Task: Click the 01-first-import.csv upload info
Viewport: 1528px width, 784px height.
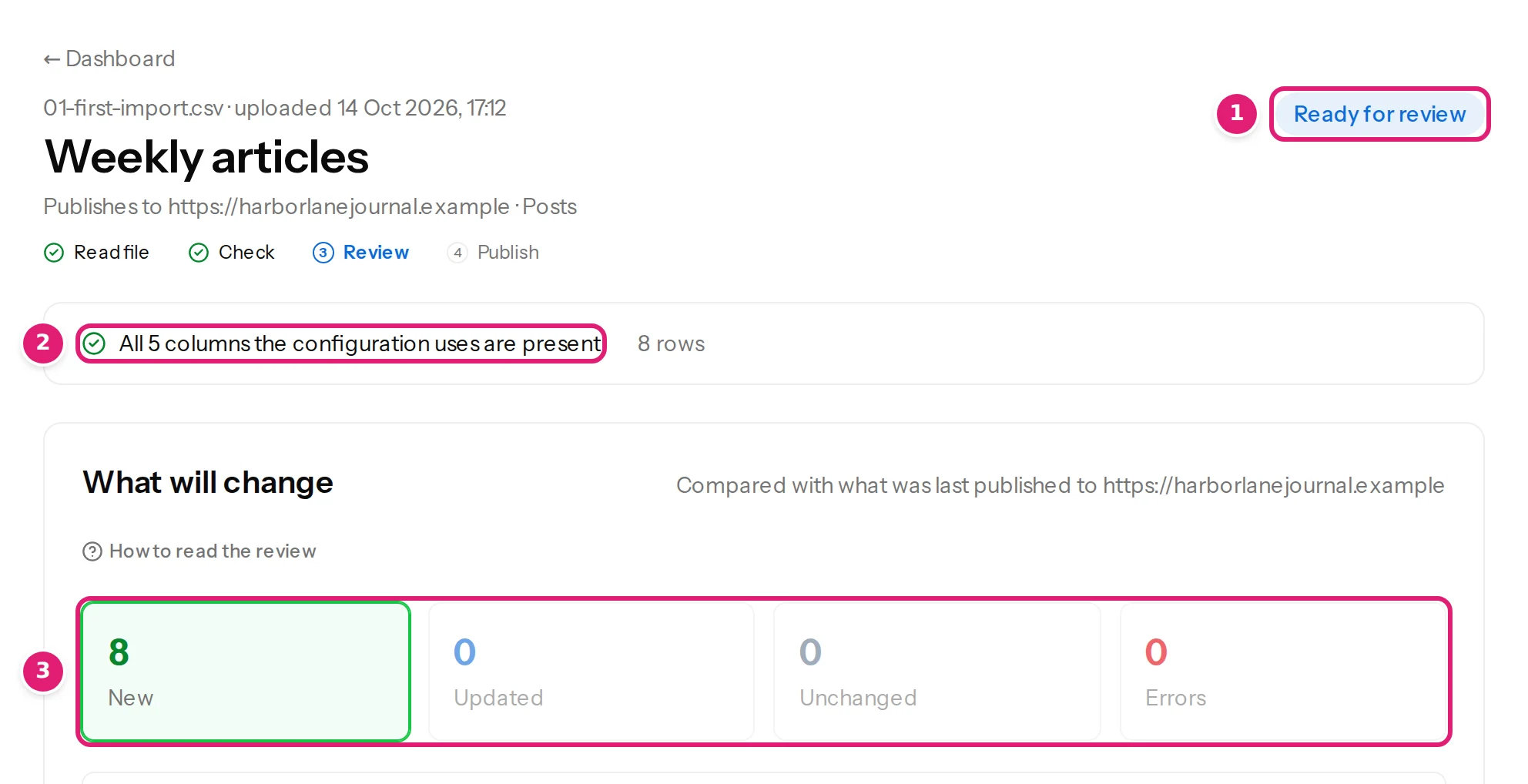Action: pos(275,108)
